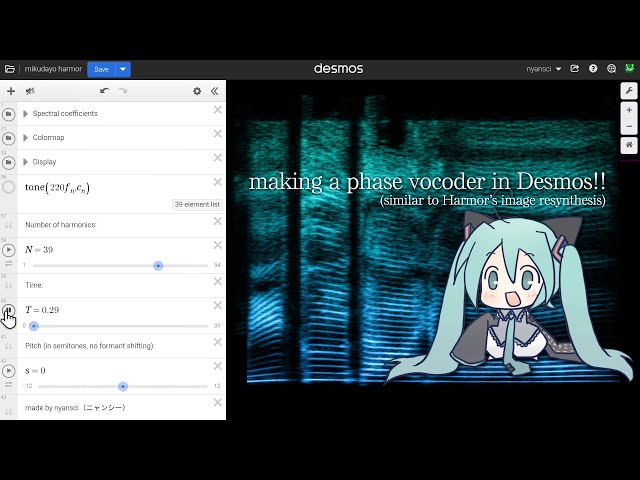Delete the Number of harmonics note
The image size is (640, 480).
click(218, 221)
